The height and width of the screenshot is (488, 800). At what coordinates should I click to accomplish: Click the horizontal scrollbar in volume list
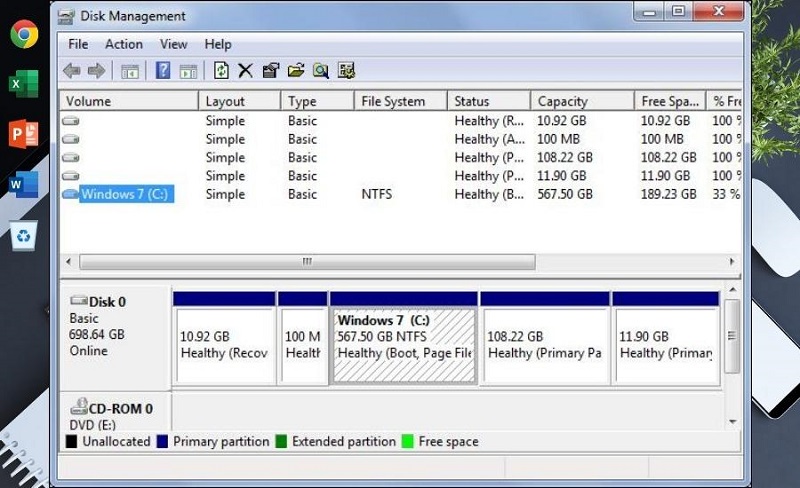pyautogui.click(x=306, y=262)
